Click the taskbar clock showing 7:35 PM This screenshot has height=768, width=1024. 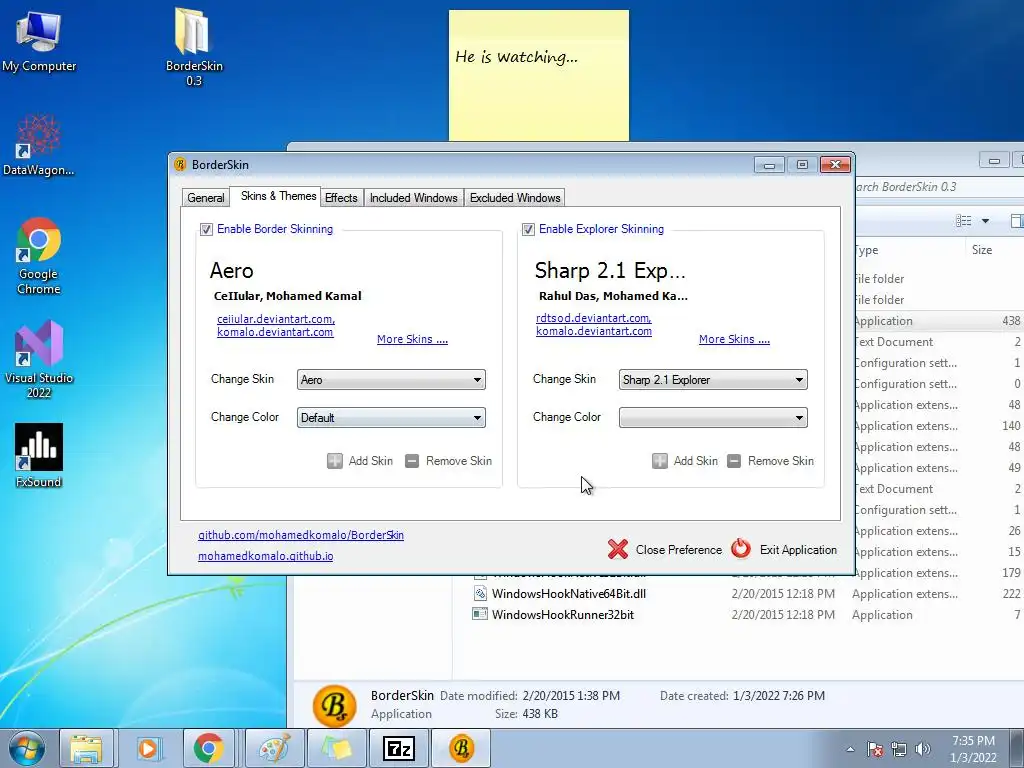973,749
